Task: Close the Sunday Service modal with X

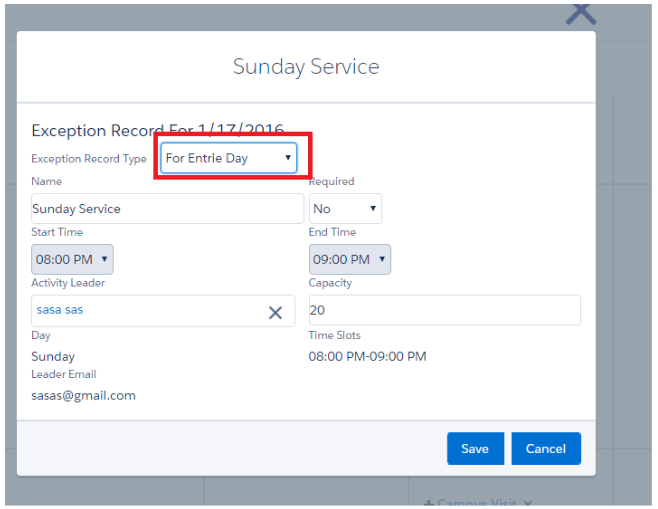Action: pos(580,13)
